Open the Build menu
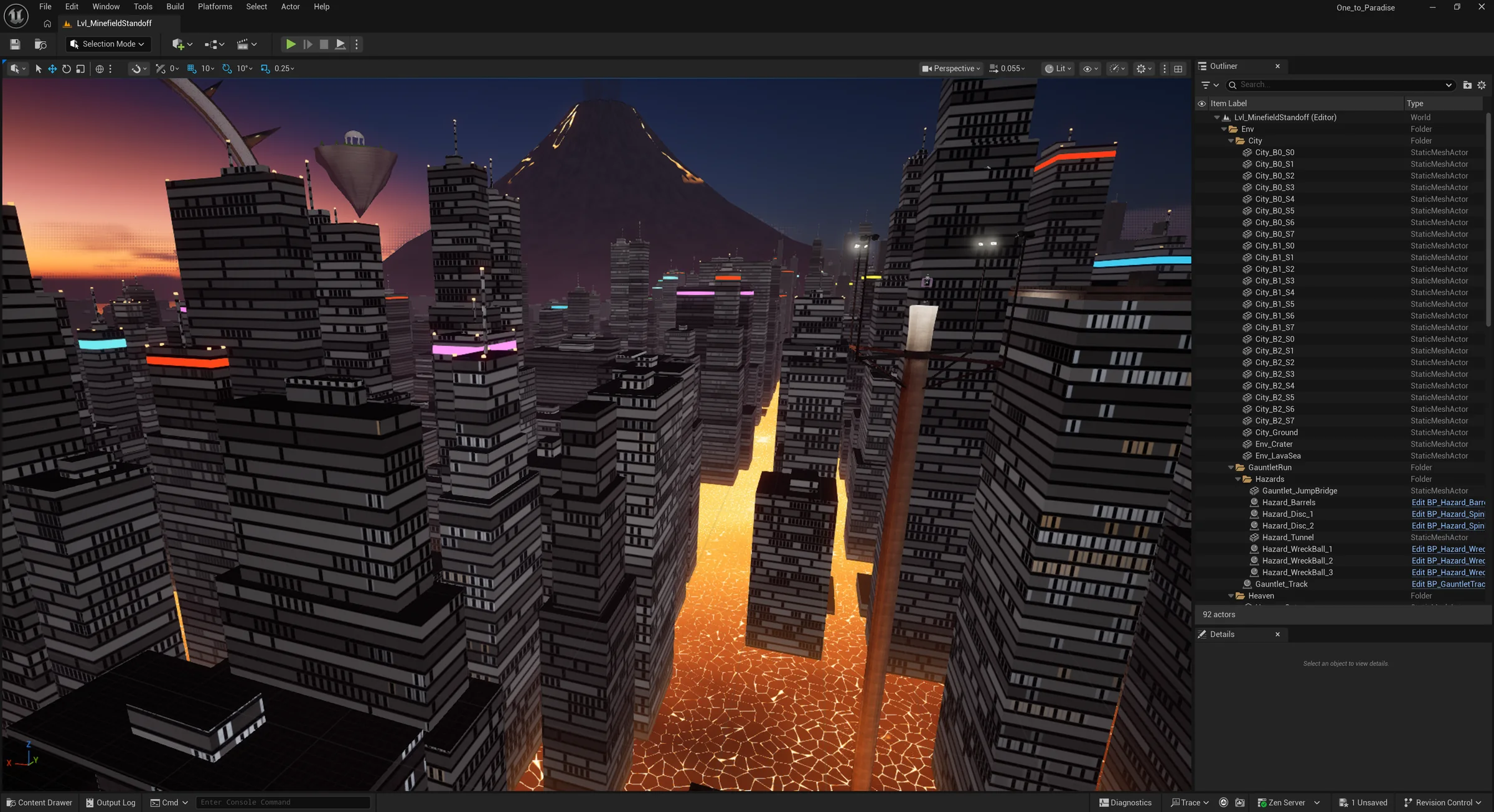 (x=175, y=7)
